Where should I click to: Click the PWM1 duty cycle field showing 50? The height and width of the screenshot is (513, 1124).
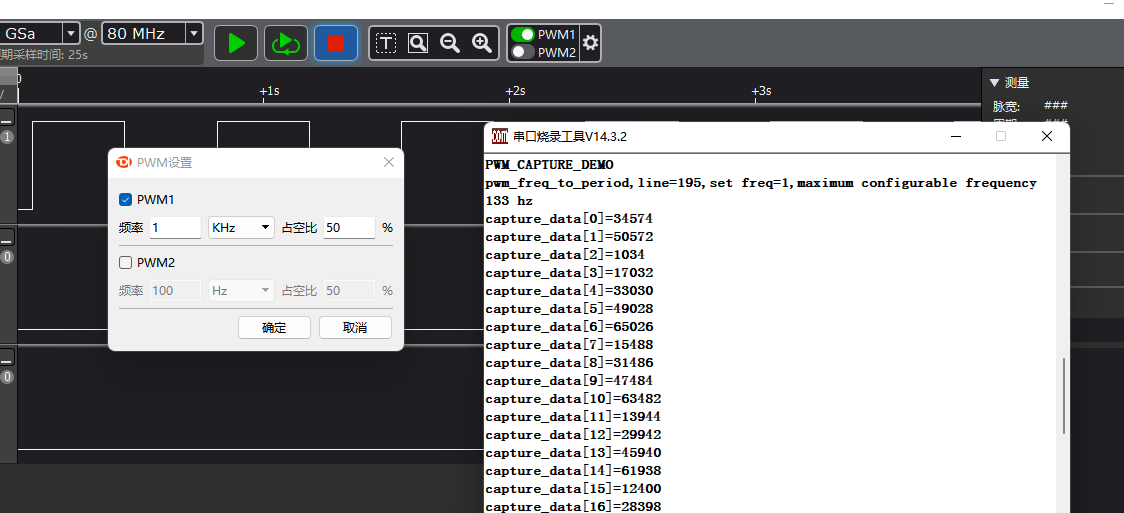click(x=349, y=228)
